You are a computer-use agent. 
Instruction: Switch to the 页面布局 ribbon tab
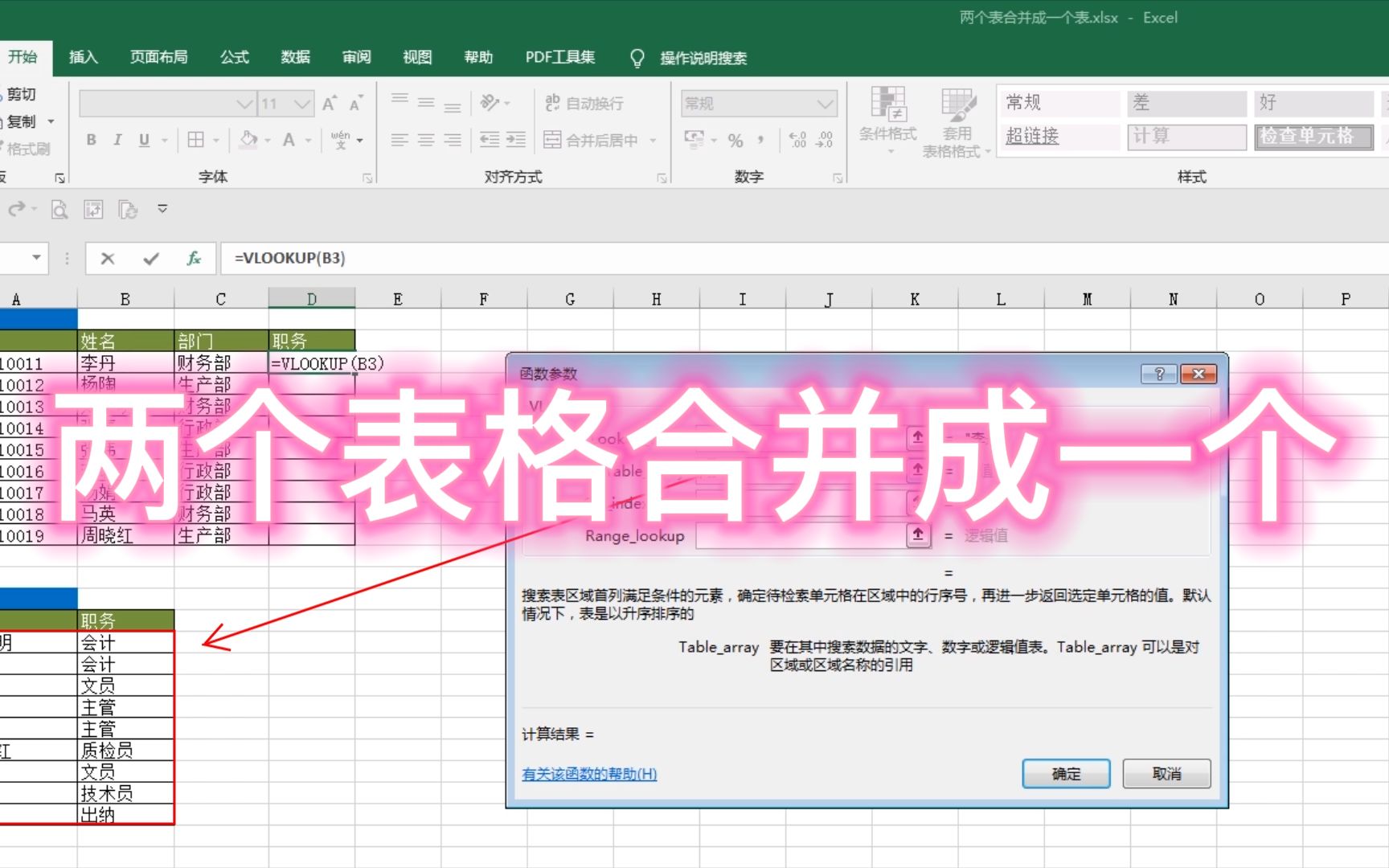[159, 57]
